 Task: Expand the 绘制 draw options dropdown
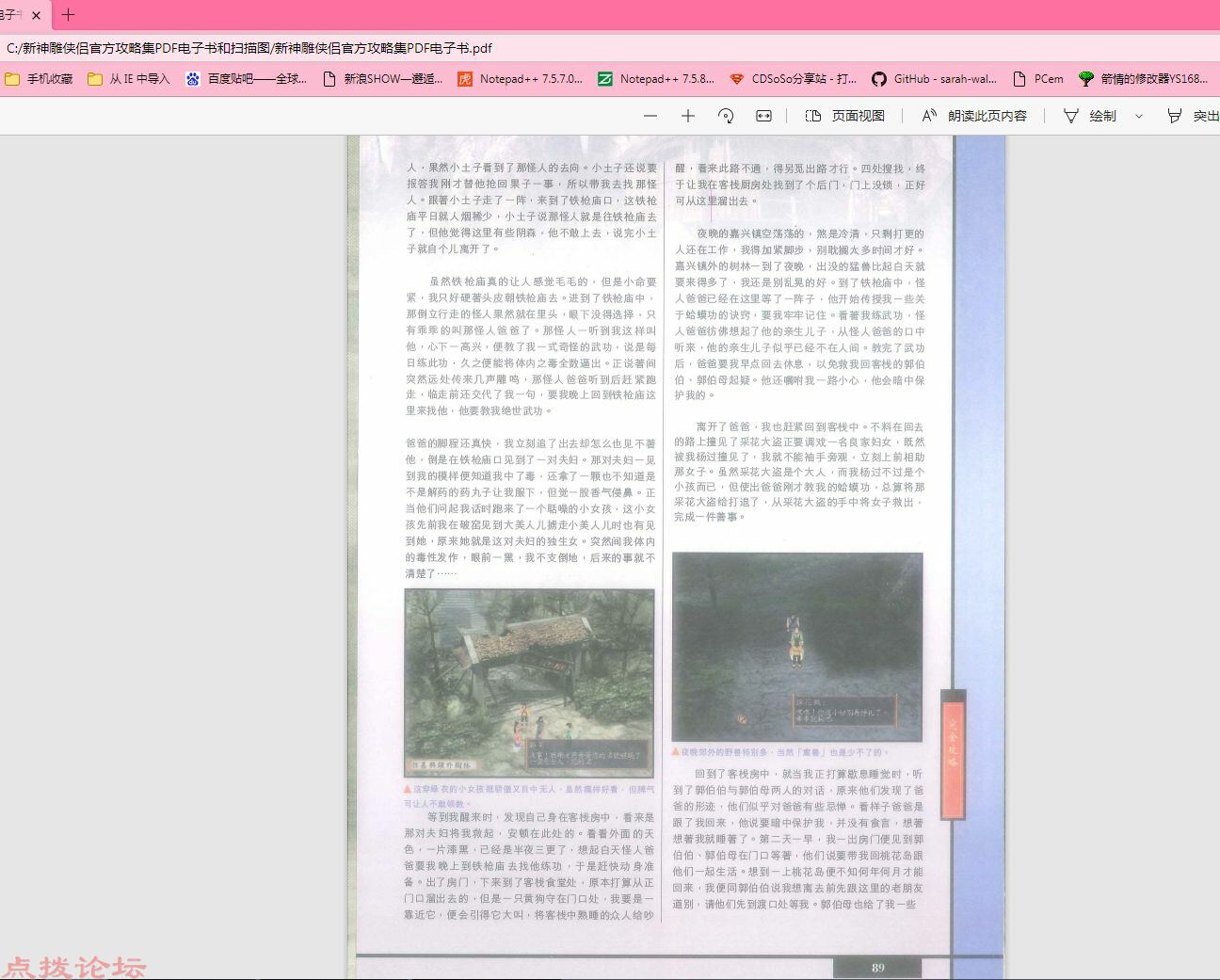click(x=1139, y=116)
